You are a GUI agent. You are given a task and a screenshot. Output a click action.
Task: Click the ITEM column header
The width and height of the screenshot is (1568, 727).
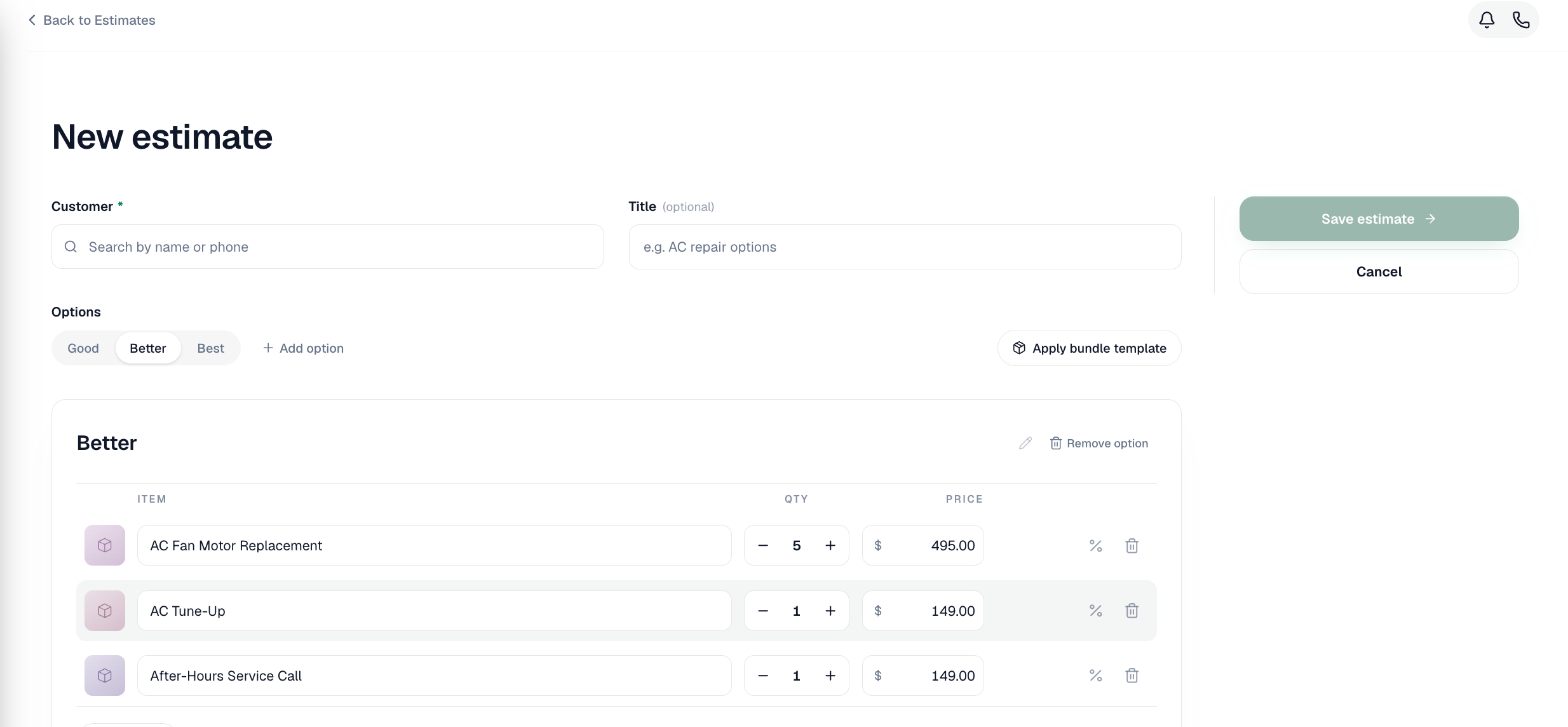click(x=152, y=499)
